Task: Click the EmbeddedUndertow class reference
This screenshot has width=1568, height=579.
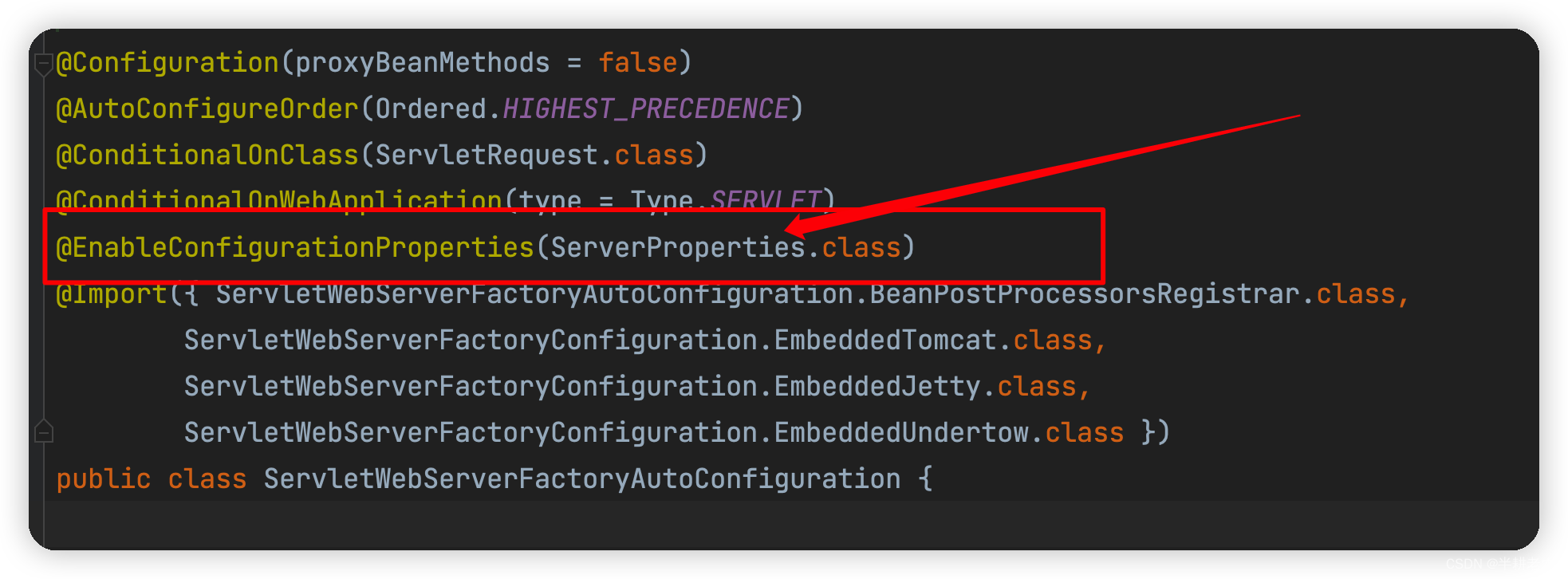Action: [x=901, y=432]
